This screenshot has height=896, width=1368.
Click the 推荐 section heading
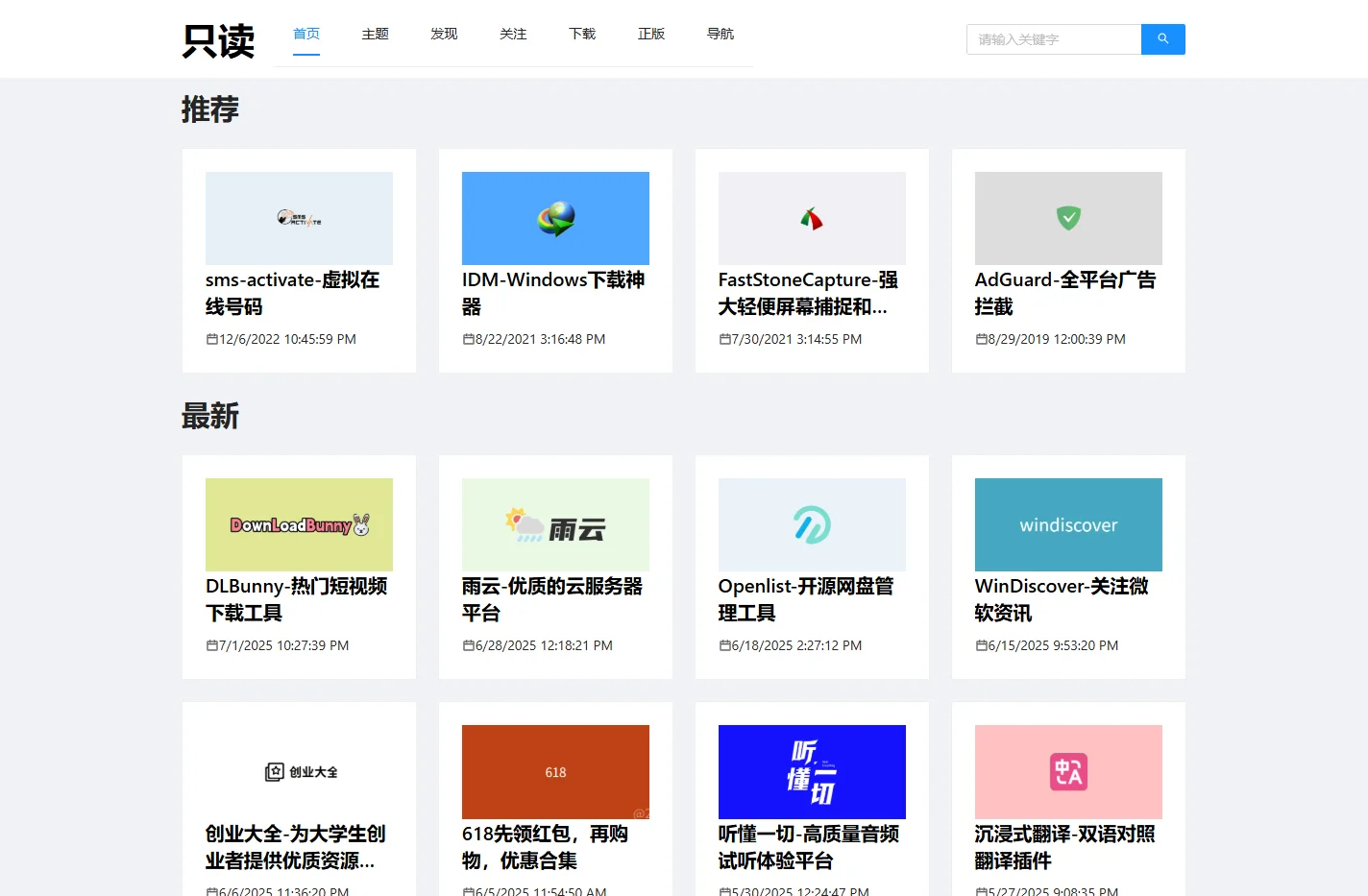[210, 109]
